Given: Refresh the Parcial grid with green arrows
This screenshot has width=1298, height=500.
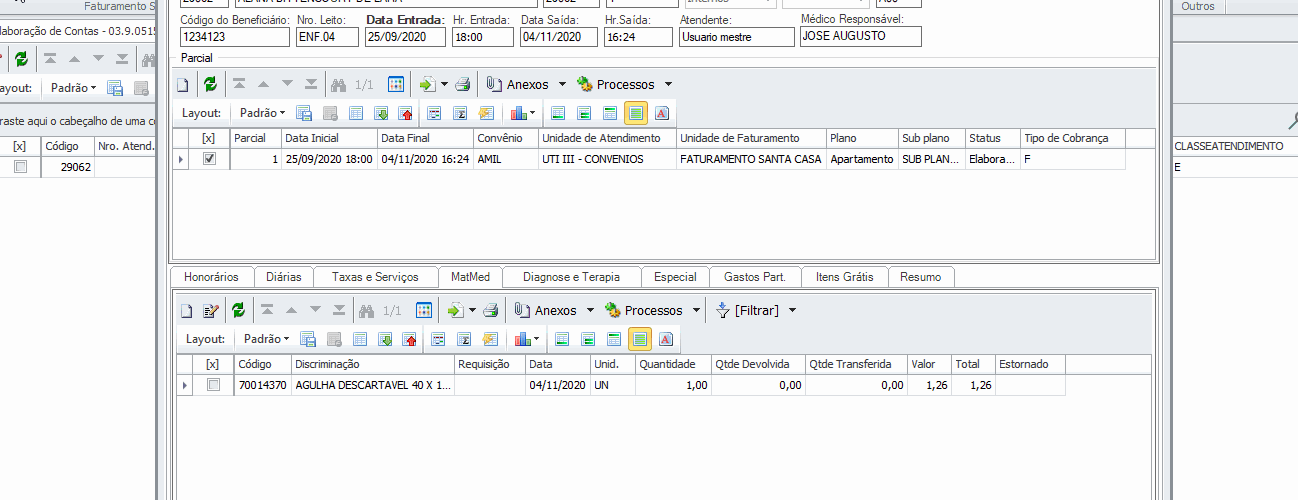Looking at the screenshot, I should pyautogui.click(x=210, y=85).
